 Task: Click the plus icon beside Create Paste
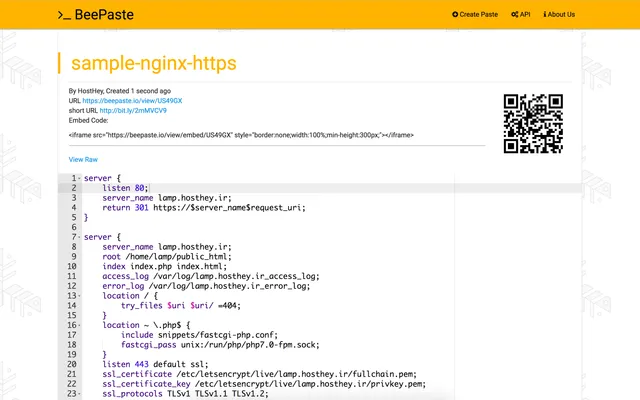[455, 14]
